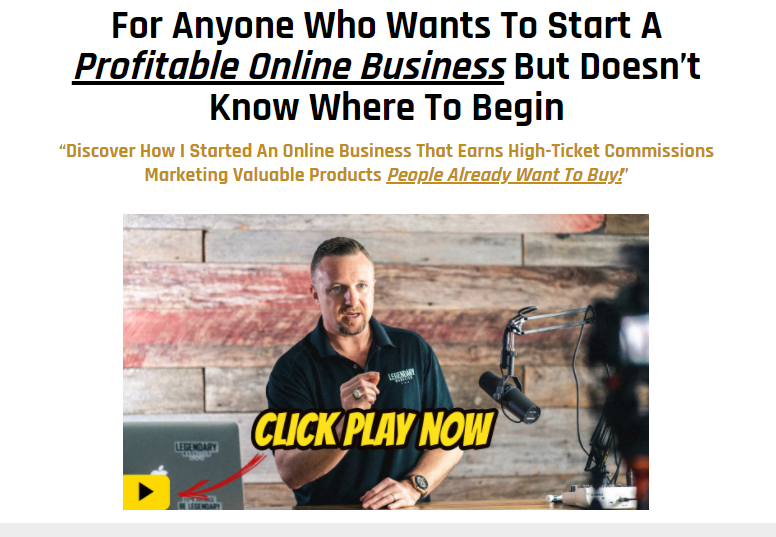Click the headline For Anyone Who Wants To Start A

(x=387, y=25)
